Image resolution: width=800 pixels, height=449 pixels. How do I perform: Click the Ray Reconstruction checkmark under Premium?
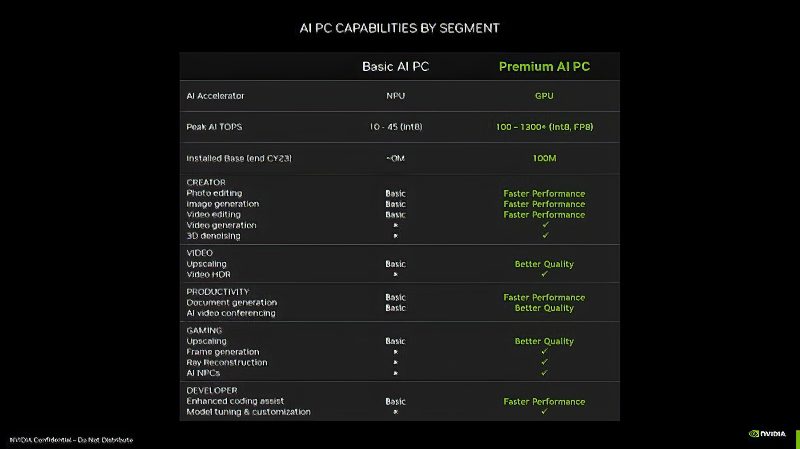coord(545,362)
